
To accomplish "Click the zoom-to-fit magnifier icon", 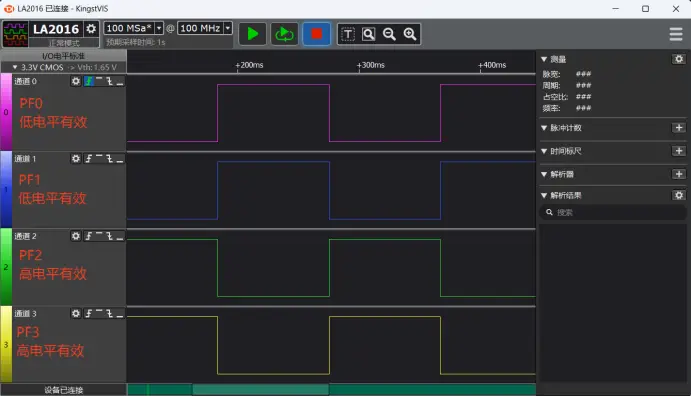I will click(x=368, y=34).
